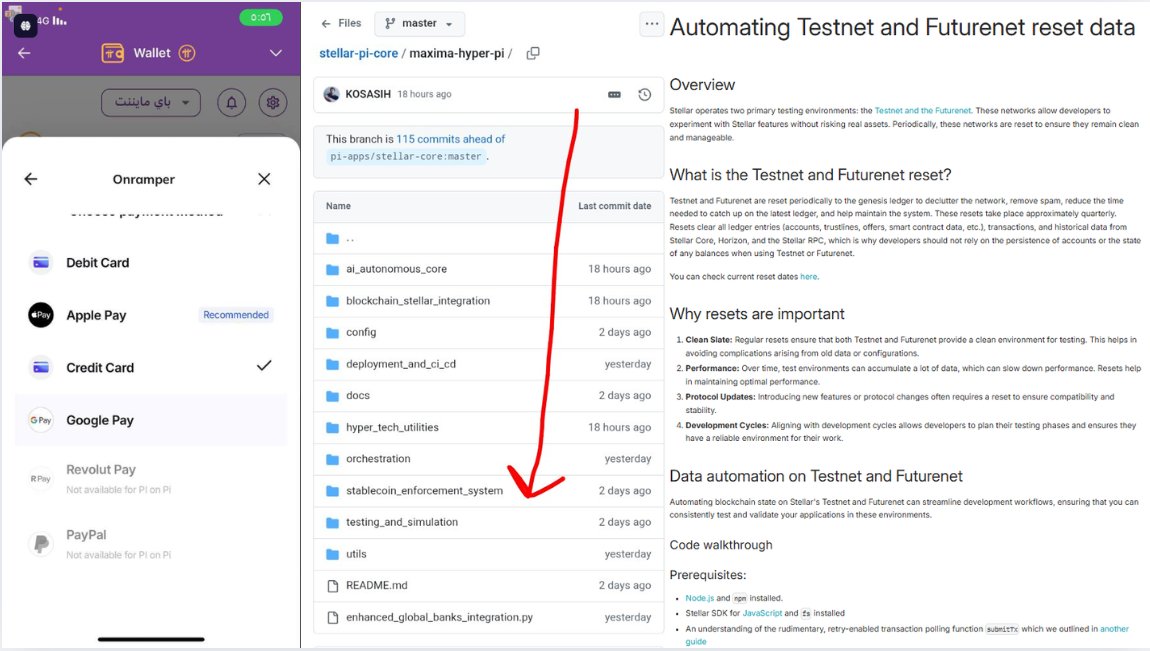Click the 18 hours ago commit time
1150x651 pixels.
click(425, 95)
